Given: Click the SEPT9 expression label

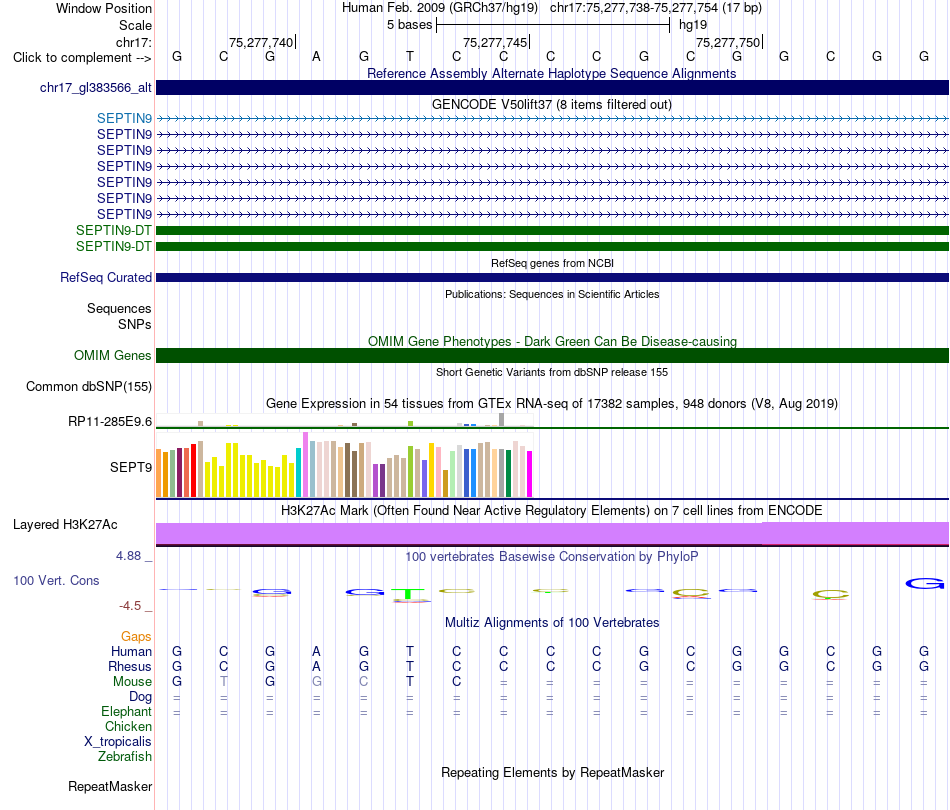Looking at the screenshot, I should tap(131, 467).
